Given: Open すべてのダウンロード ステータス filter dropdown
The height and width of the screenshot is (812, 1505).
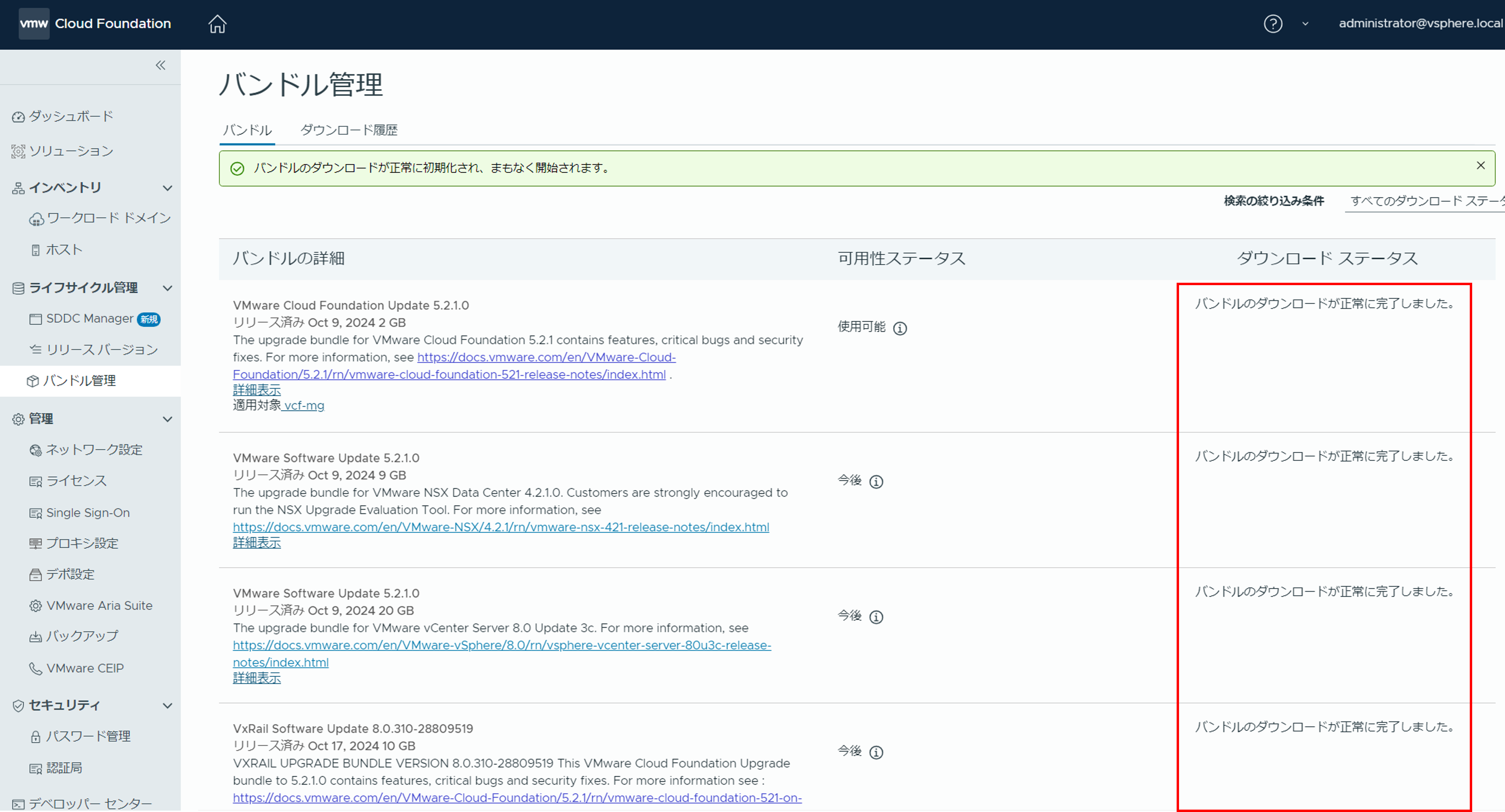Looking at the screenshot, I should tap(1424, 201).
